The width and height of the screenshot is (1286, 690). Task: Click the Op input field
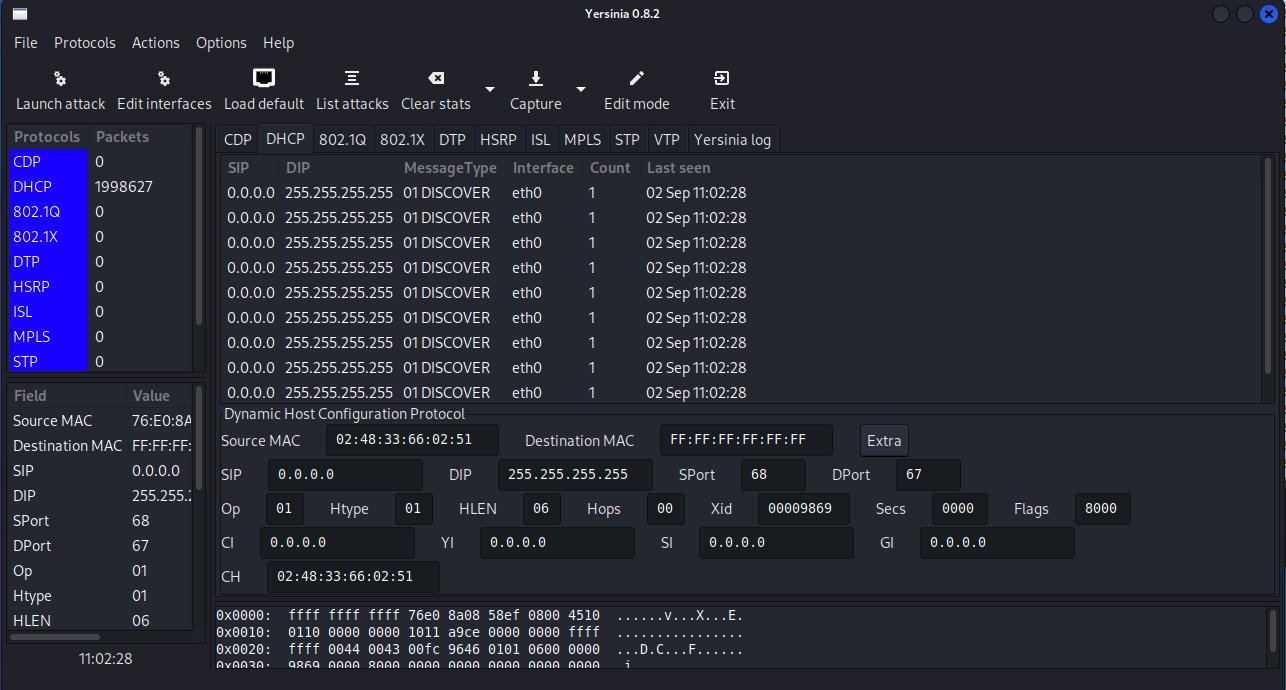[x=284, y=509]
